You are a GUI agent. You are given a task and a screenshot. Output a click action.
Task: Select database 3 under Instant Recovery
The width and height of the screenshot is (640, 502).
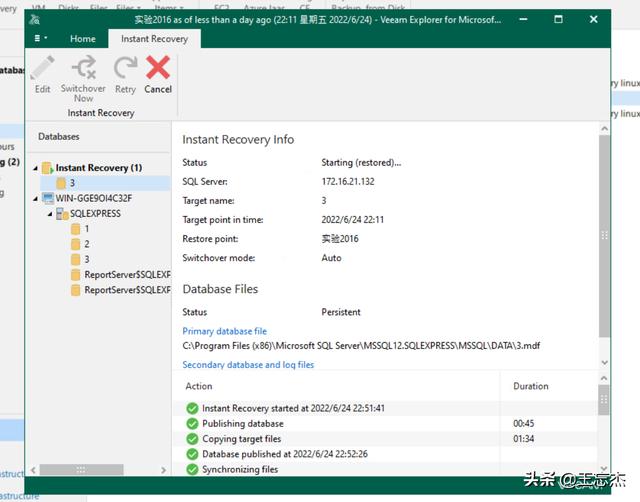click(72, 183)
